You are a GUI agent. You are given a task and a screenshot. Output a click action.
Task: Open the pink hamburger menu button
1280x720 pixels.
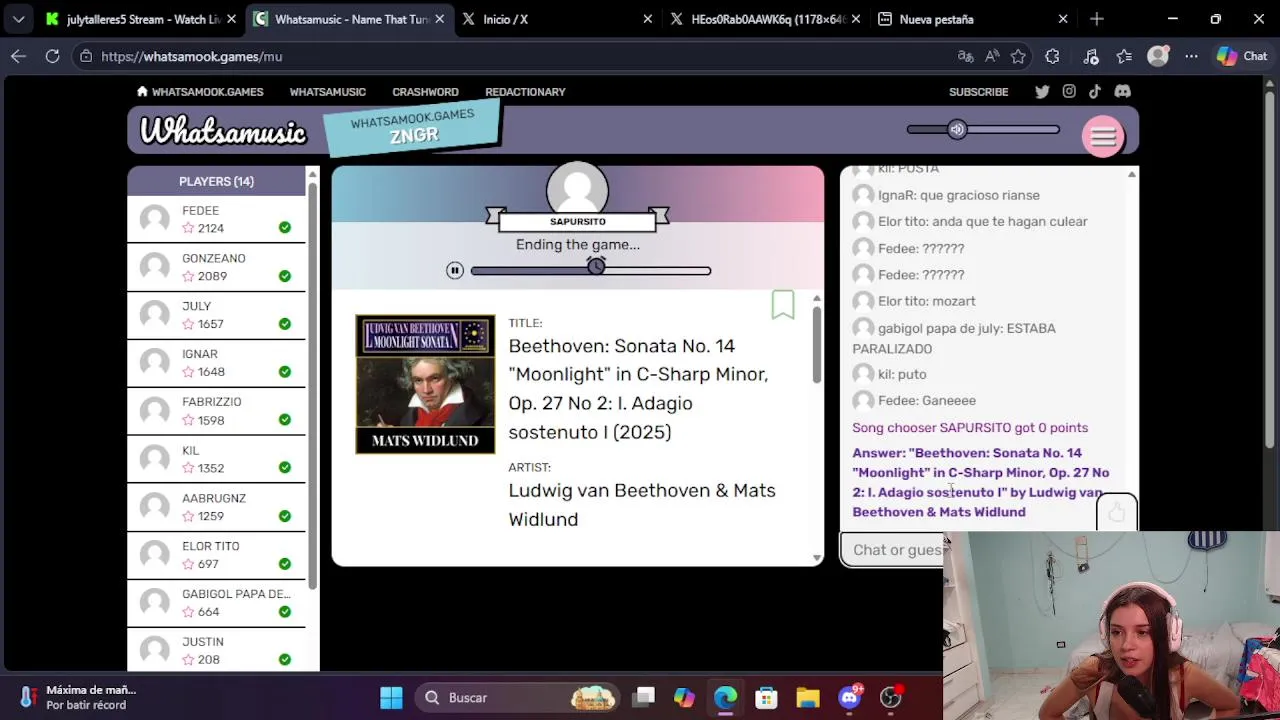tap(1103, 137)
